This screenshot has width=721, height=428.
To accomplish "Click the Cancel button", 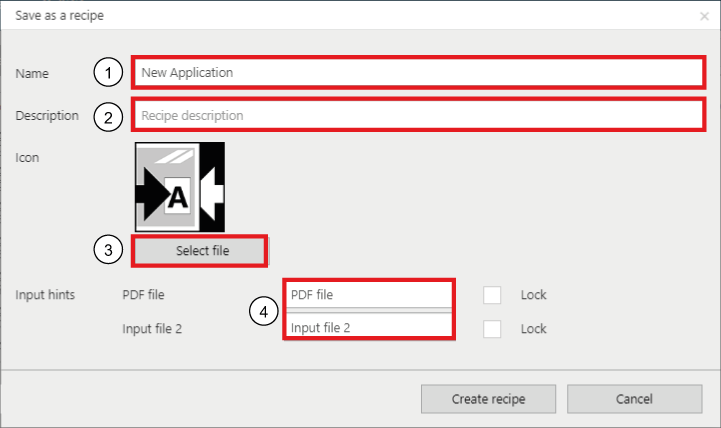I will click(x=634, y=399).
